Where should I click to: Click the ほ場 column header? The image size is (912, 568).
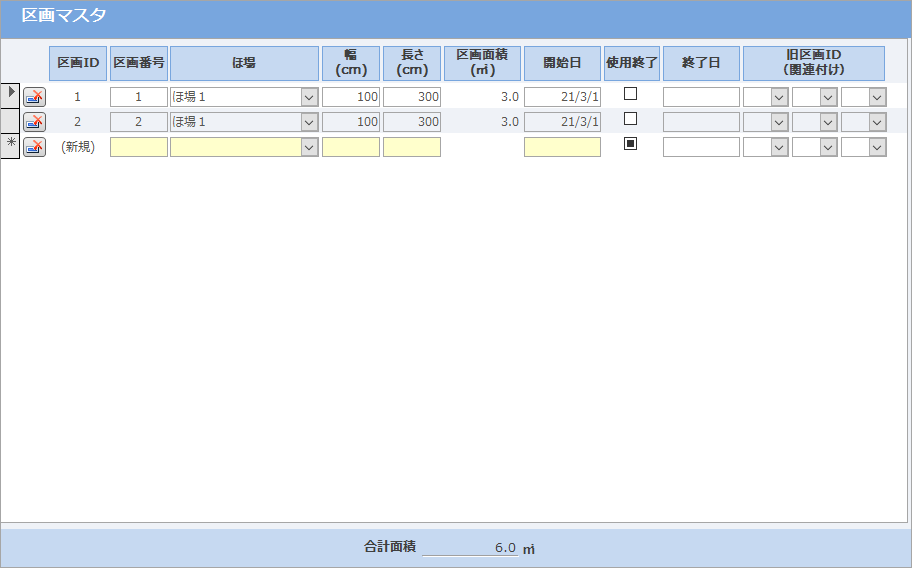(x=244, y=63)
